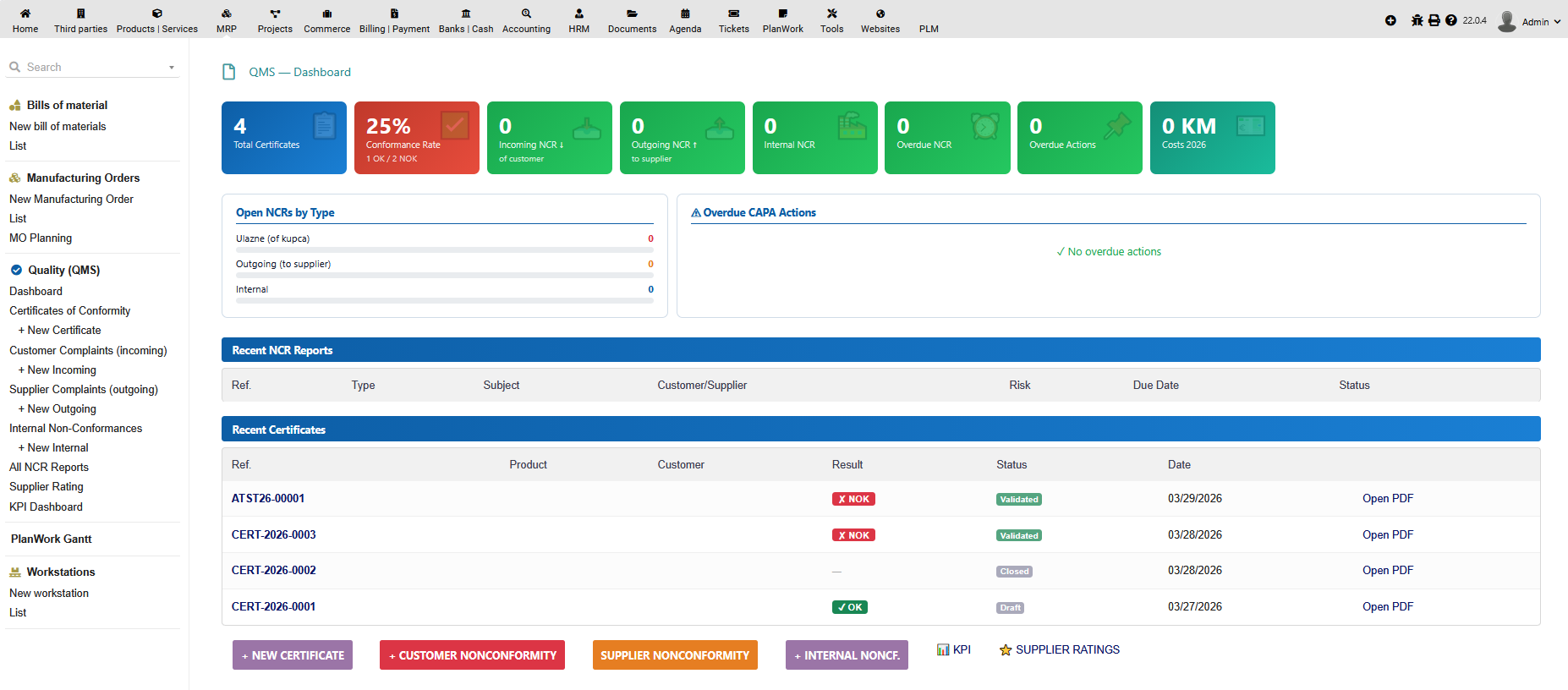Open Certificates of Conformity in sidebar

click(x=70, y=311)
